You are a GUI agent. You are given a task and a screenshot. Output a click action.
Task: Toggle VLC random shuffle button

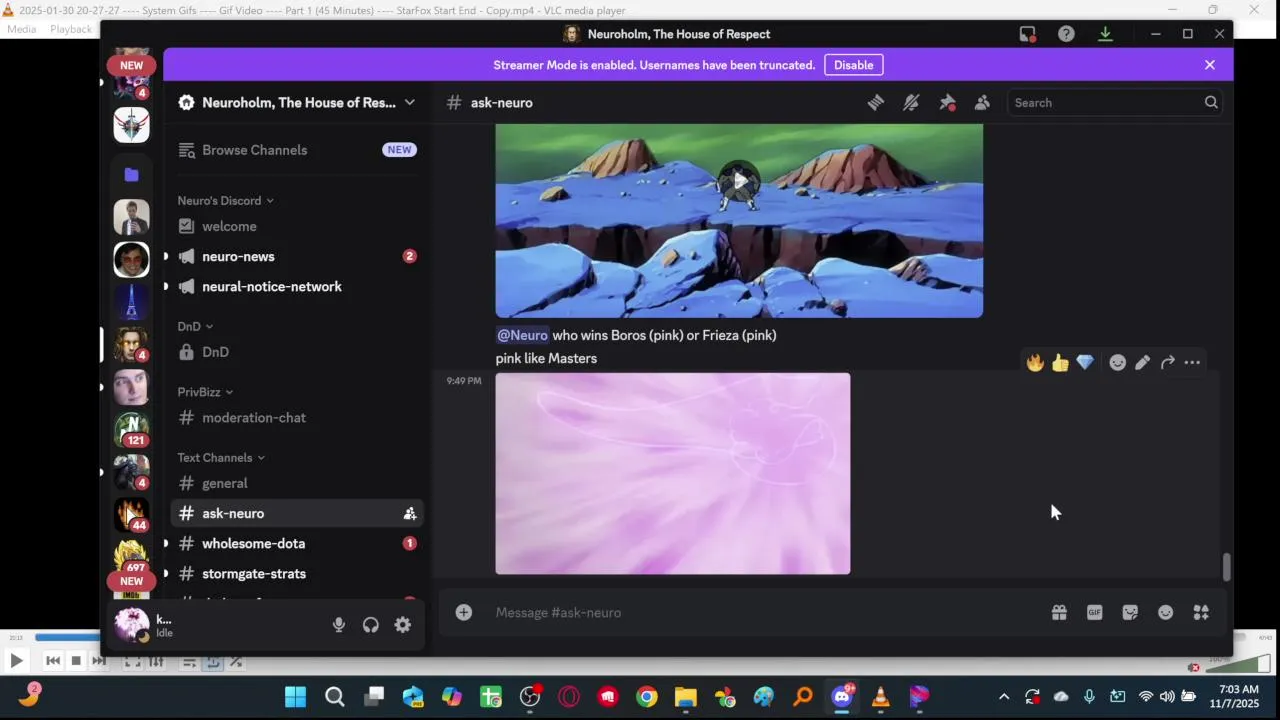pyautogui.click(x=235, y=661)
